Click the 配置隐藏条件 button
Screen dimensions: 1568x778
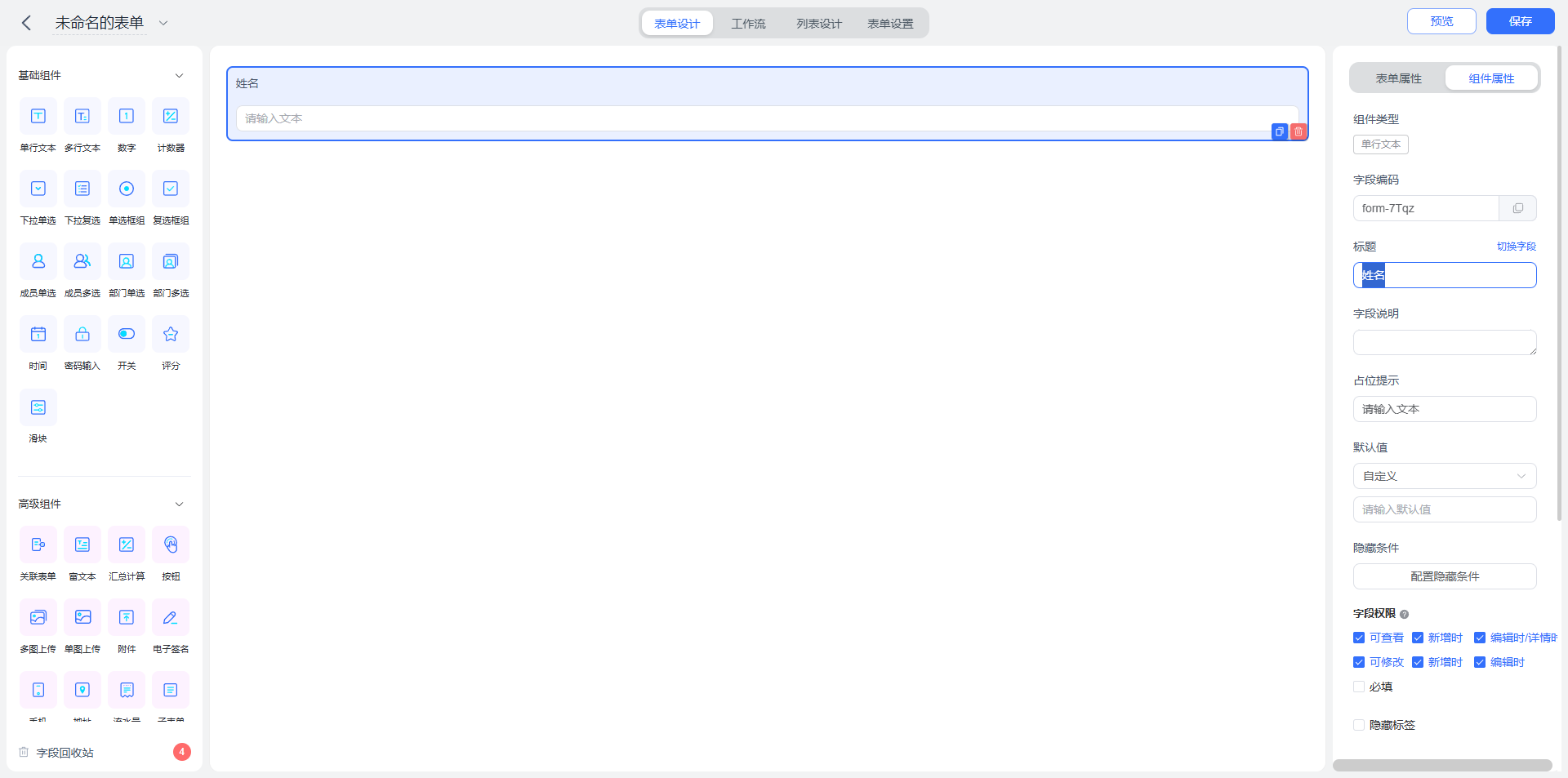pos(1445,576)
